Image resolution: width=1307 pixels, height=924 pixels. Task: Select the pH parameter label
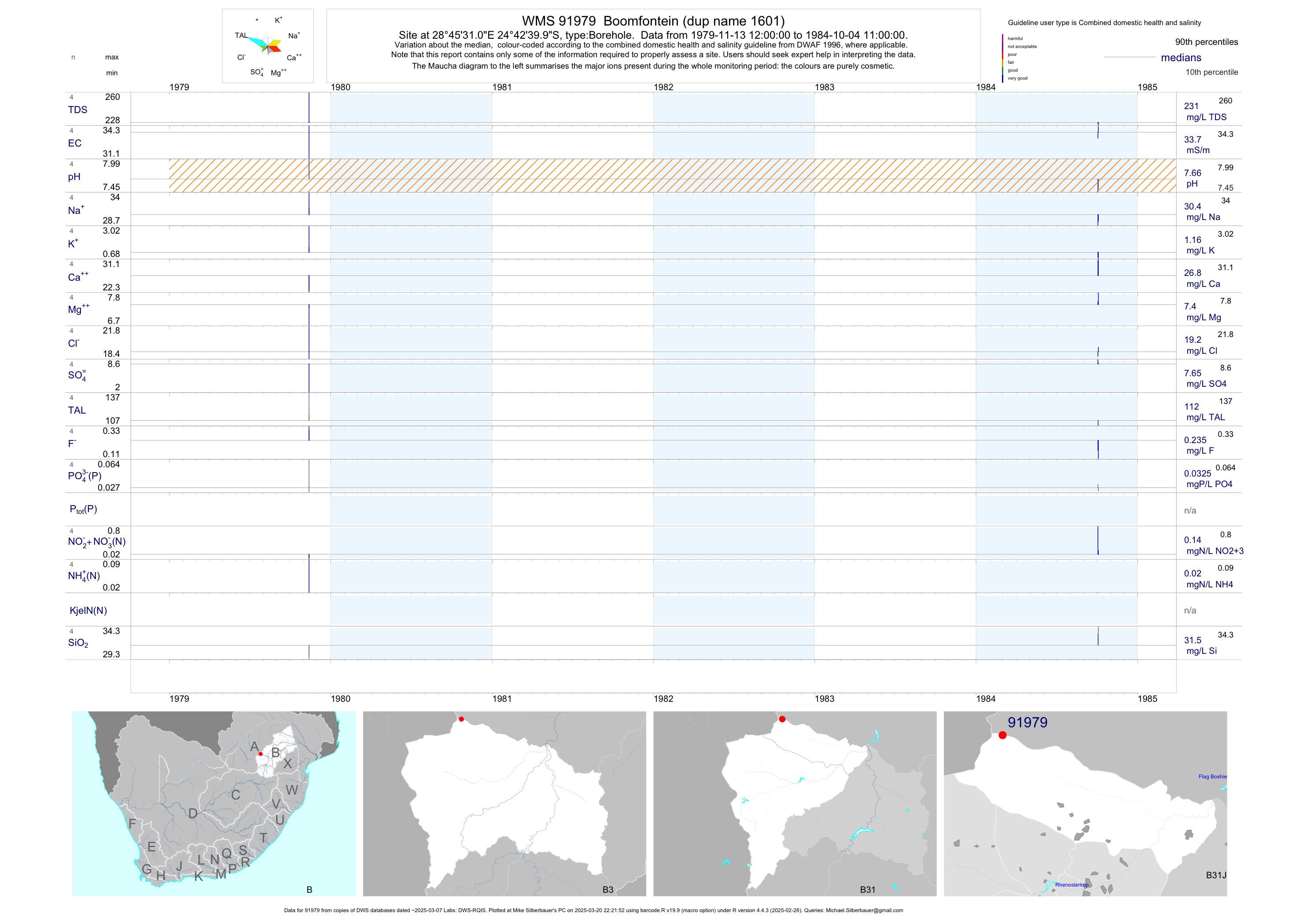(x=74, y=177)
